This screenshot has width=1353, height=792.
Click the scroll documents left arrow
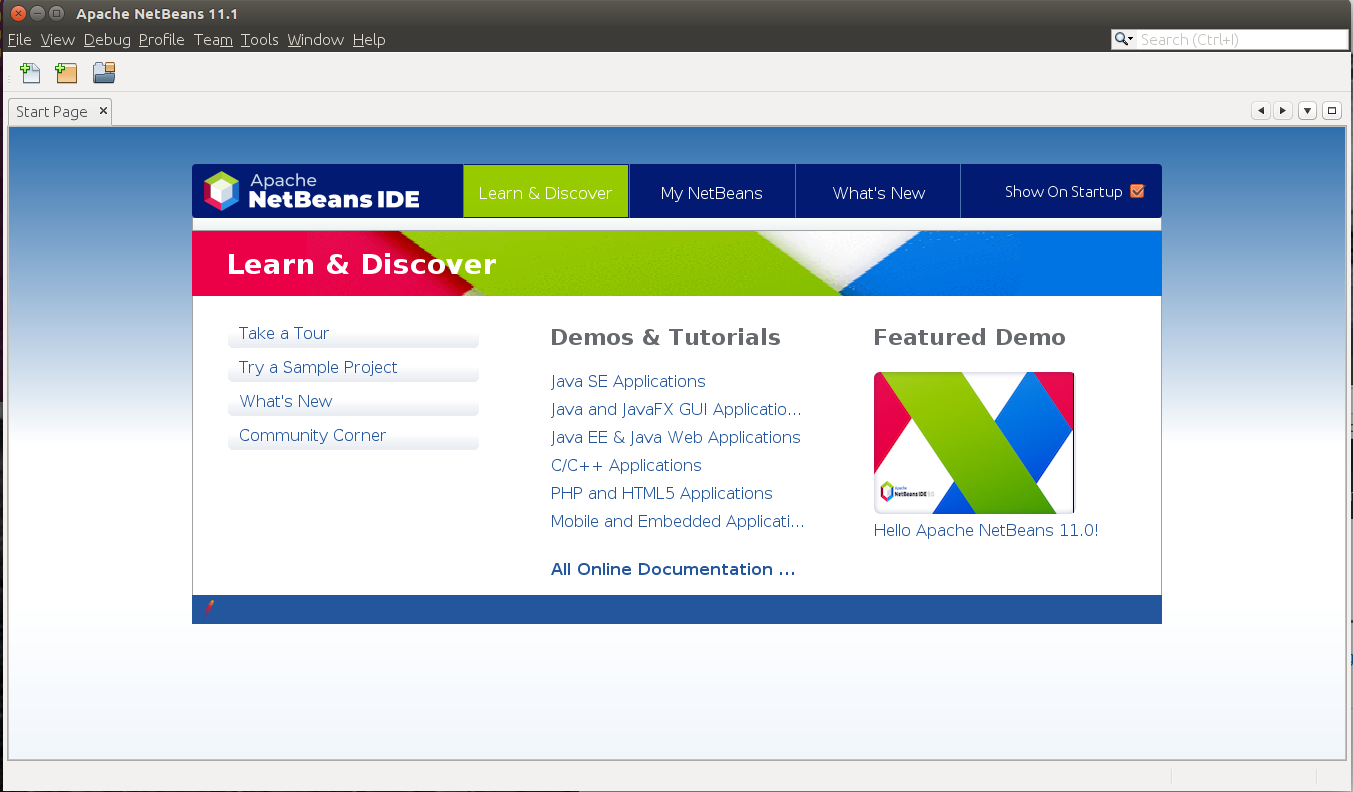1260,111
